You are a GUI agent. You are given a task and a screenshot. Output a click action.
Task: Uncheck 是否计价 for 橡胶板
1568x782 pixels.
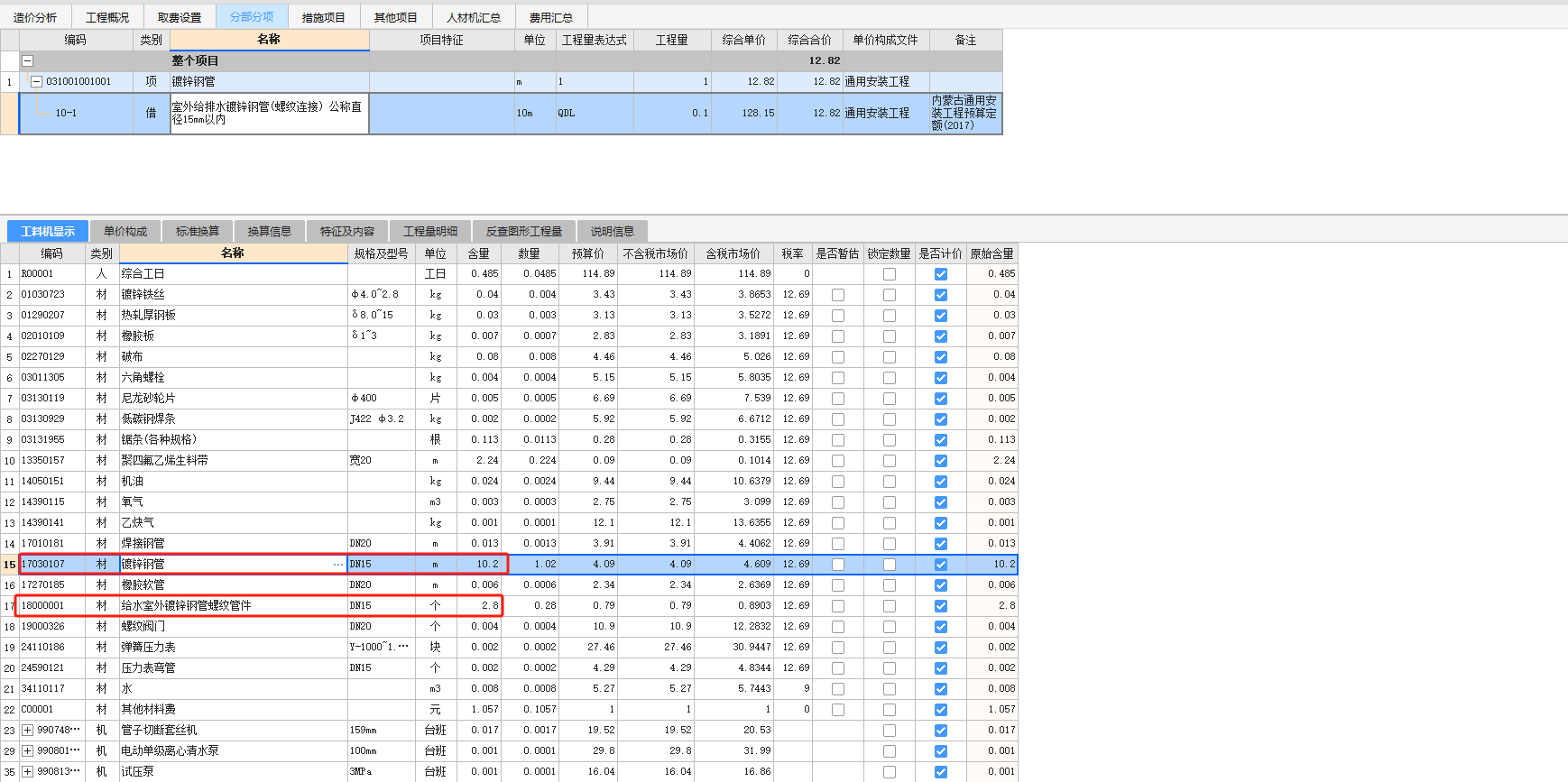coord(941,336)
